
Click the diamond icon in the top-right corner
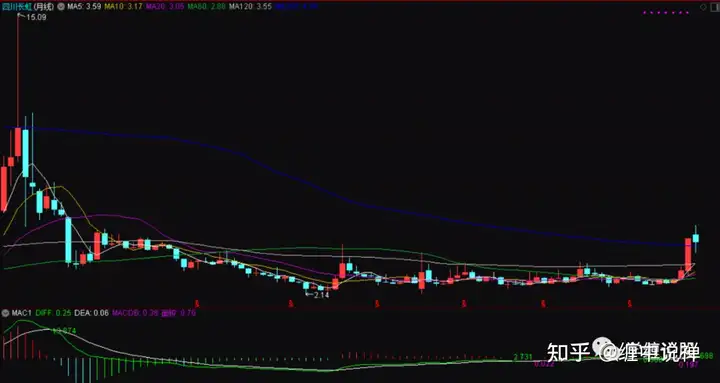point(703,7)
